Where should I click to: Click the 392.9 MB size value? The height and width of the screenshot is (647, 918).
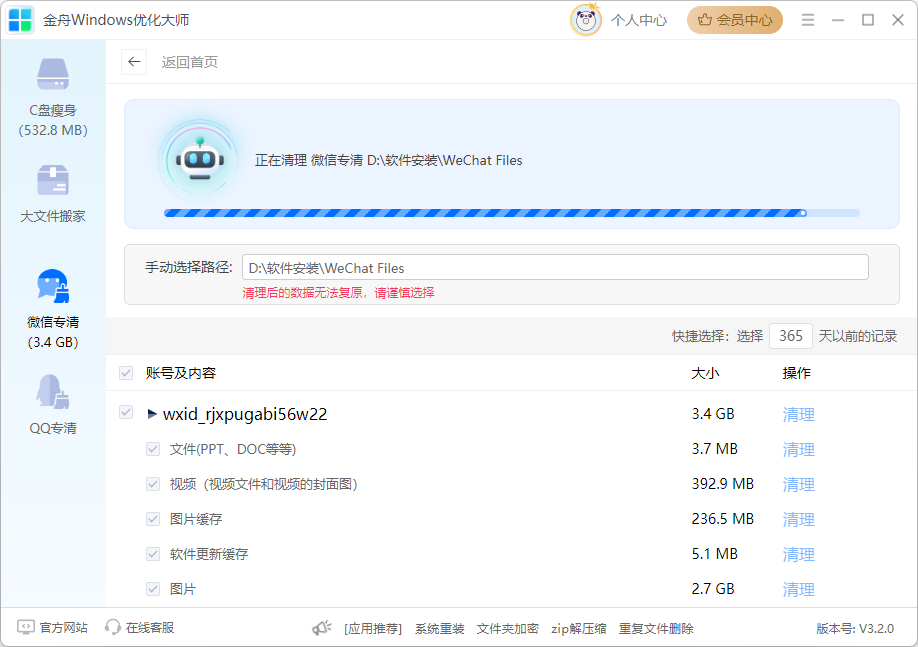722,484
